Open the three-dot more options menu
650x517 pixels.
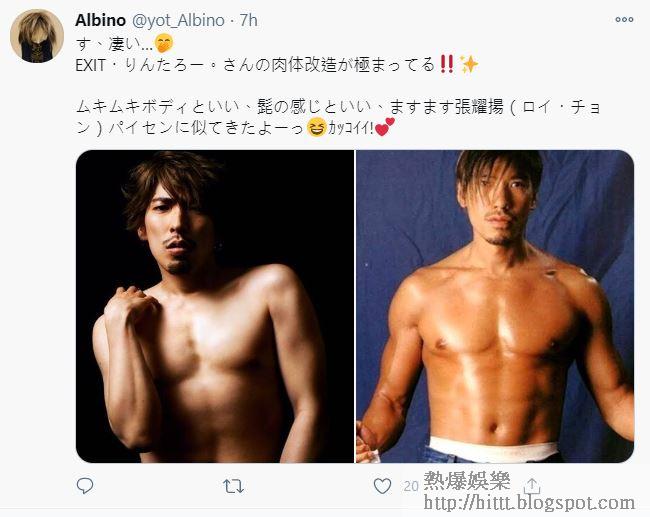(x=624, y=19)
